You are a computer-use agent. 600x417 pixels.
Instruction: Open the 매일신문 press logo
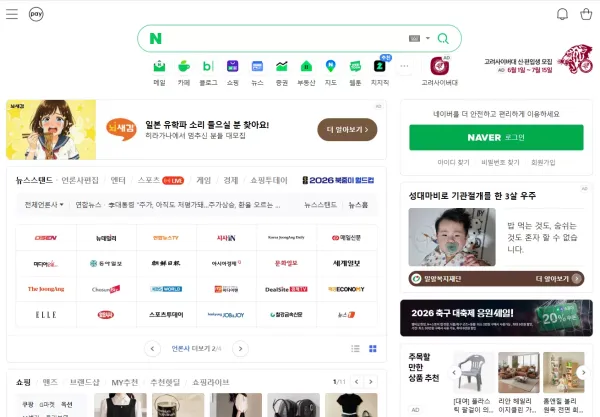pos(347,238)
